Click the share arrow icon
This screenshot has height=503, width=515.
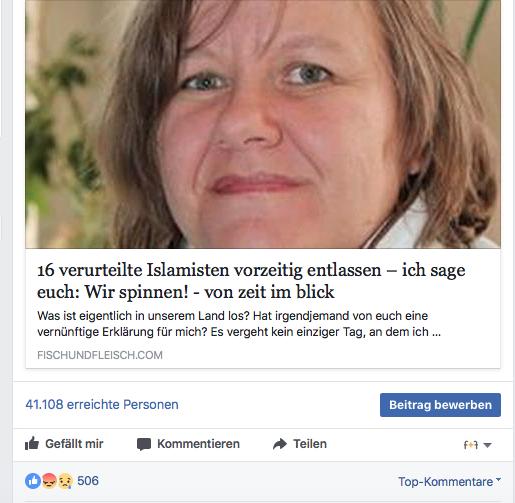280,444
